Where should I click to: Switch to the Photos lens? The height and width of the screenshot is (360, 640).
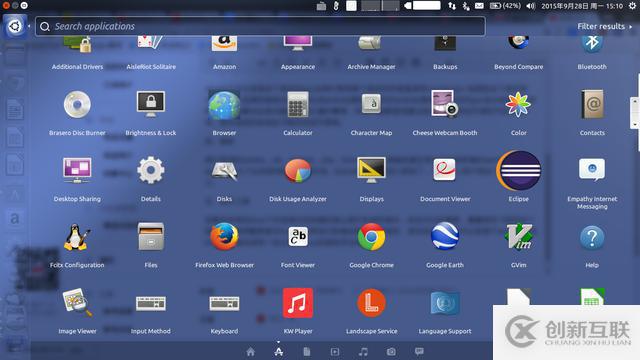pos(391,352)
